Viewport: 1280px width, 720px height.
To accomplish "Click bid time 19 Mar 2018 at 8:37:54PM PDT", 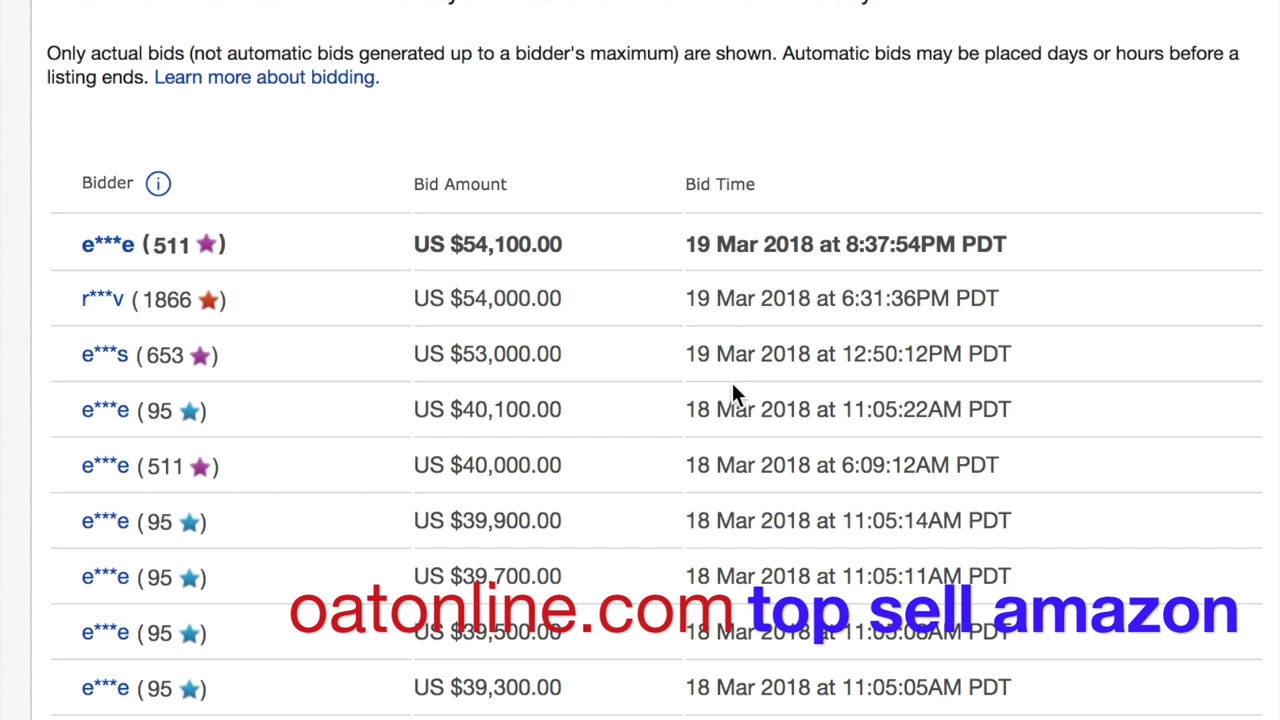I will (846, 244).
